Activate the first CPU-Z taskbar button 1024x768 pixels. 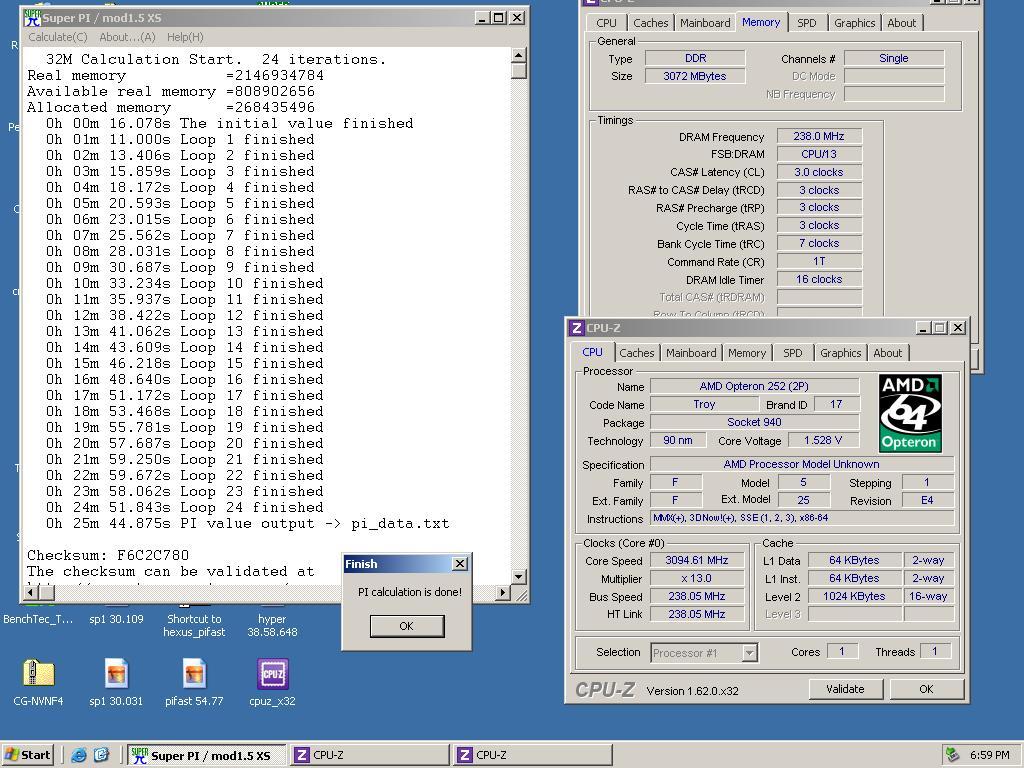click(370, 756)
